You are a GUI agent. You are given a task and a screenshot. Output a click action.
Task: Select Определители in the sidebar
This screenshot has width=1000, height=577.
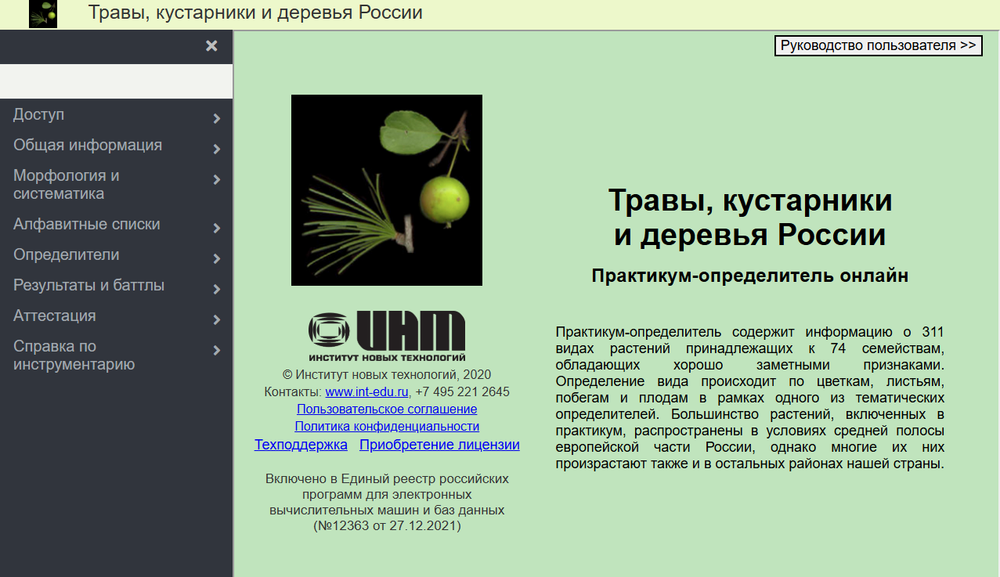66,254
